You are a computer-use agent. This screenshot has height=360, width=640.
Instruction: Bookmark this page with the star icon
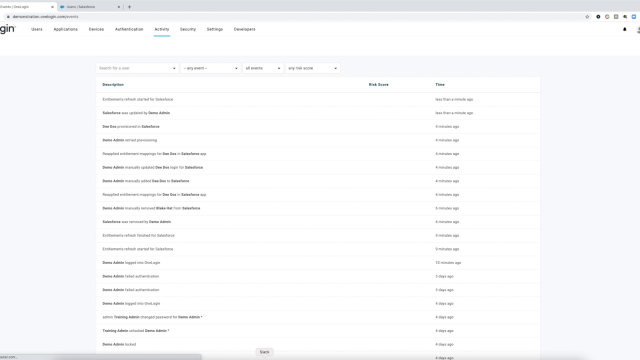(587, 17)
